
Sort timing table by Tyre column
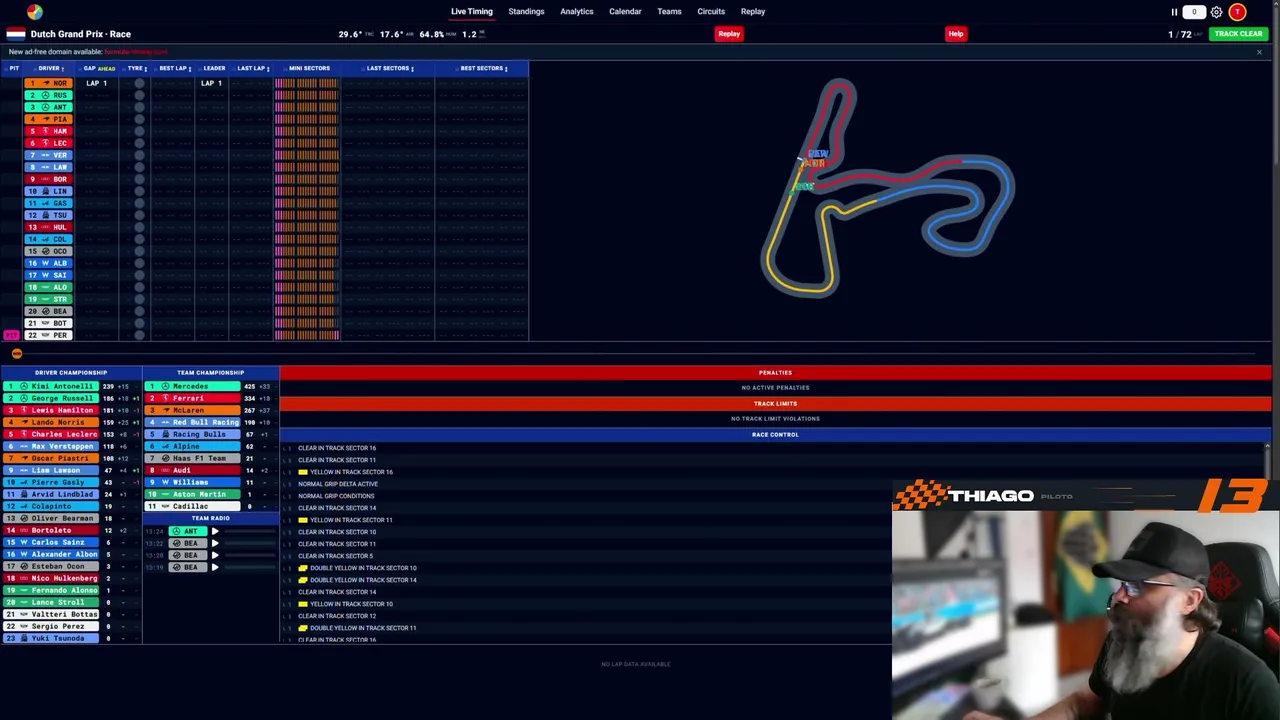pos(136,68)
